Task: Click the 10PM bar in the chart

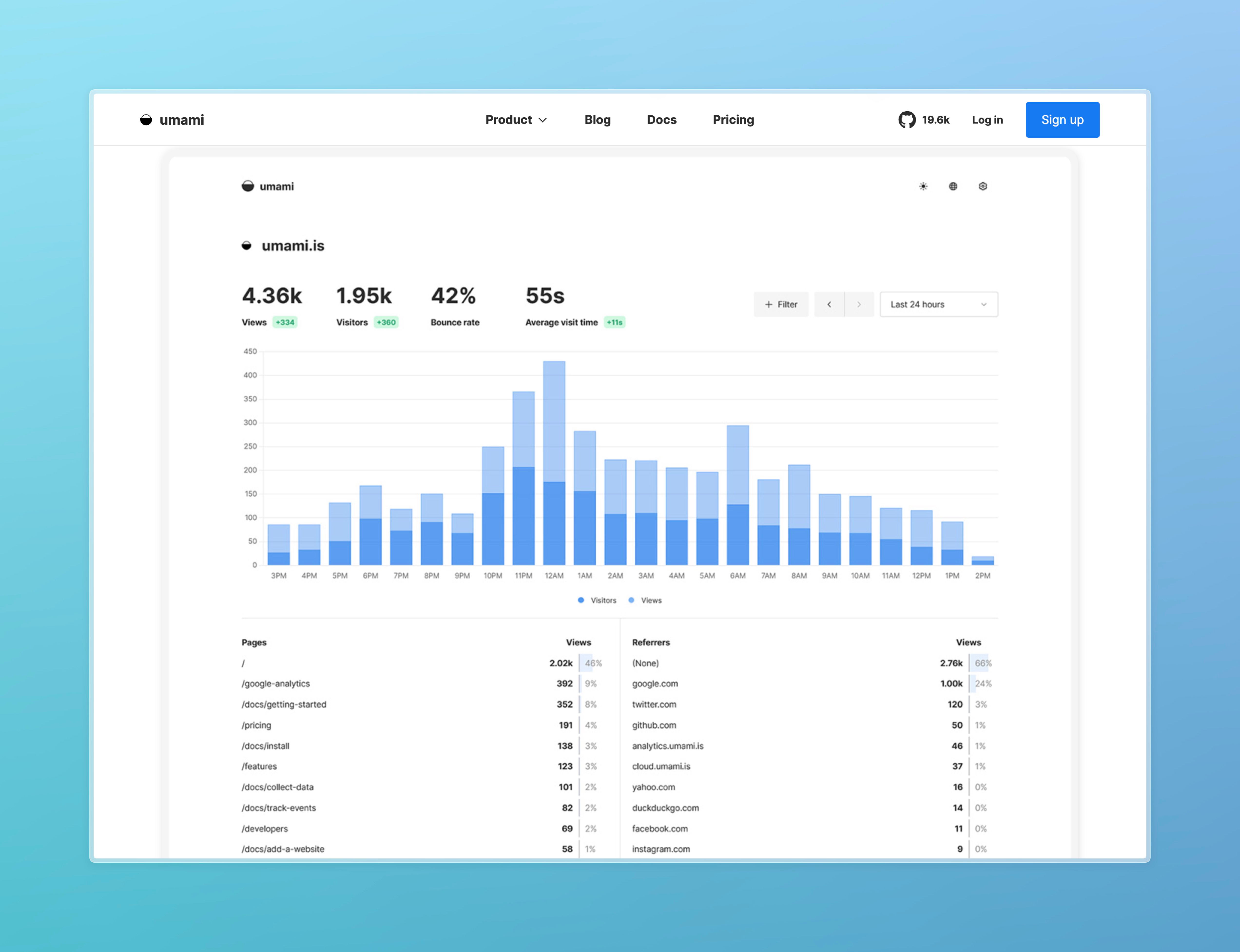Action: coord(493,505)
